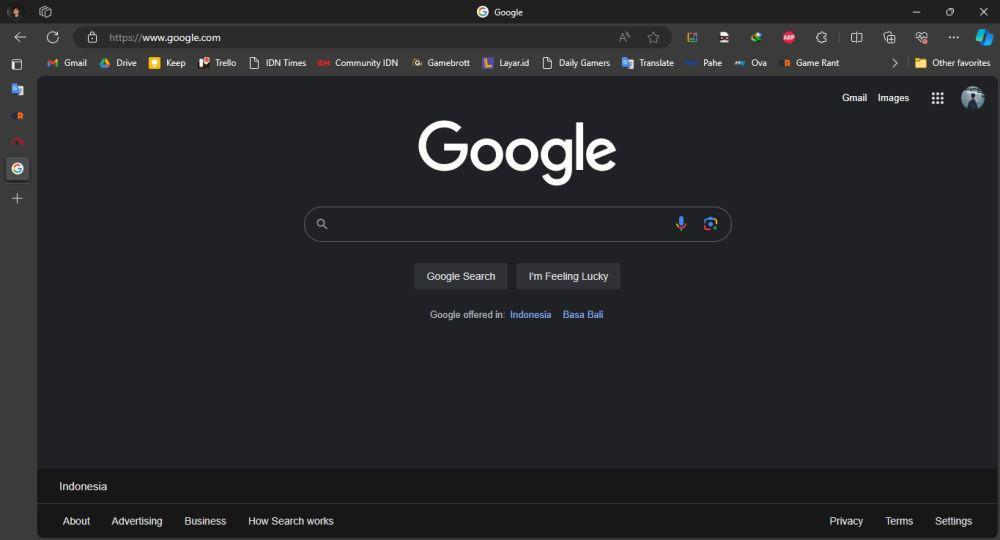The image size is (1000, 540).
Task: Start voice search with microphone icon
Action: coord(681,223)
